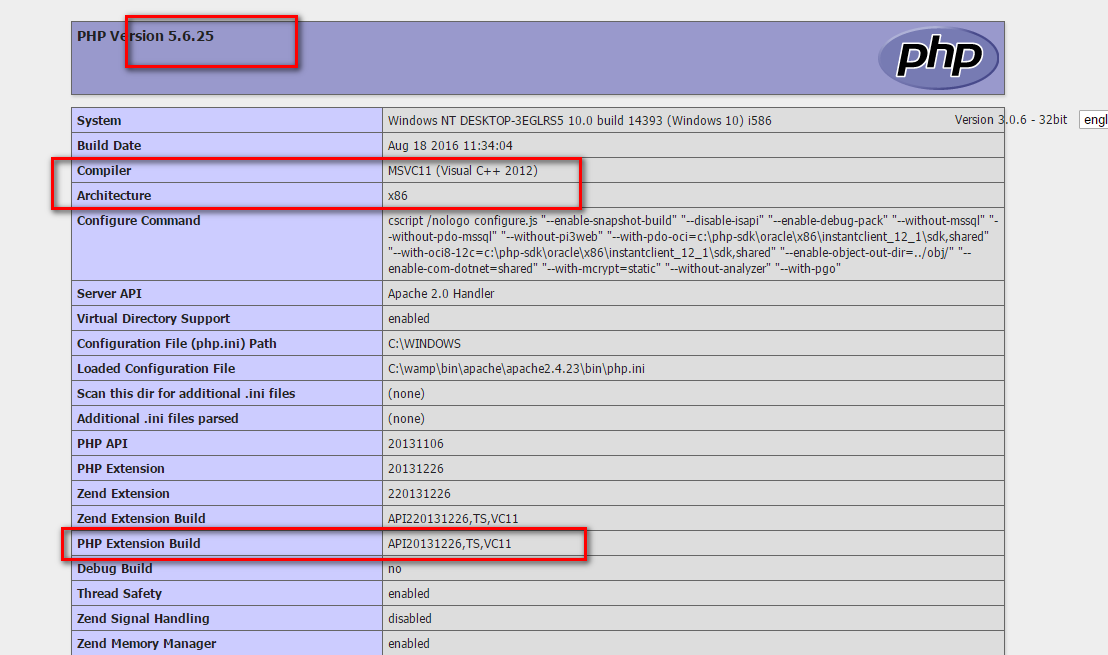This screenshot has height=655, width=1108.
Task: Click the 'Compiler' row label
Action: (104, 170)
